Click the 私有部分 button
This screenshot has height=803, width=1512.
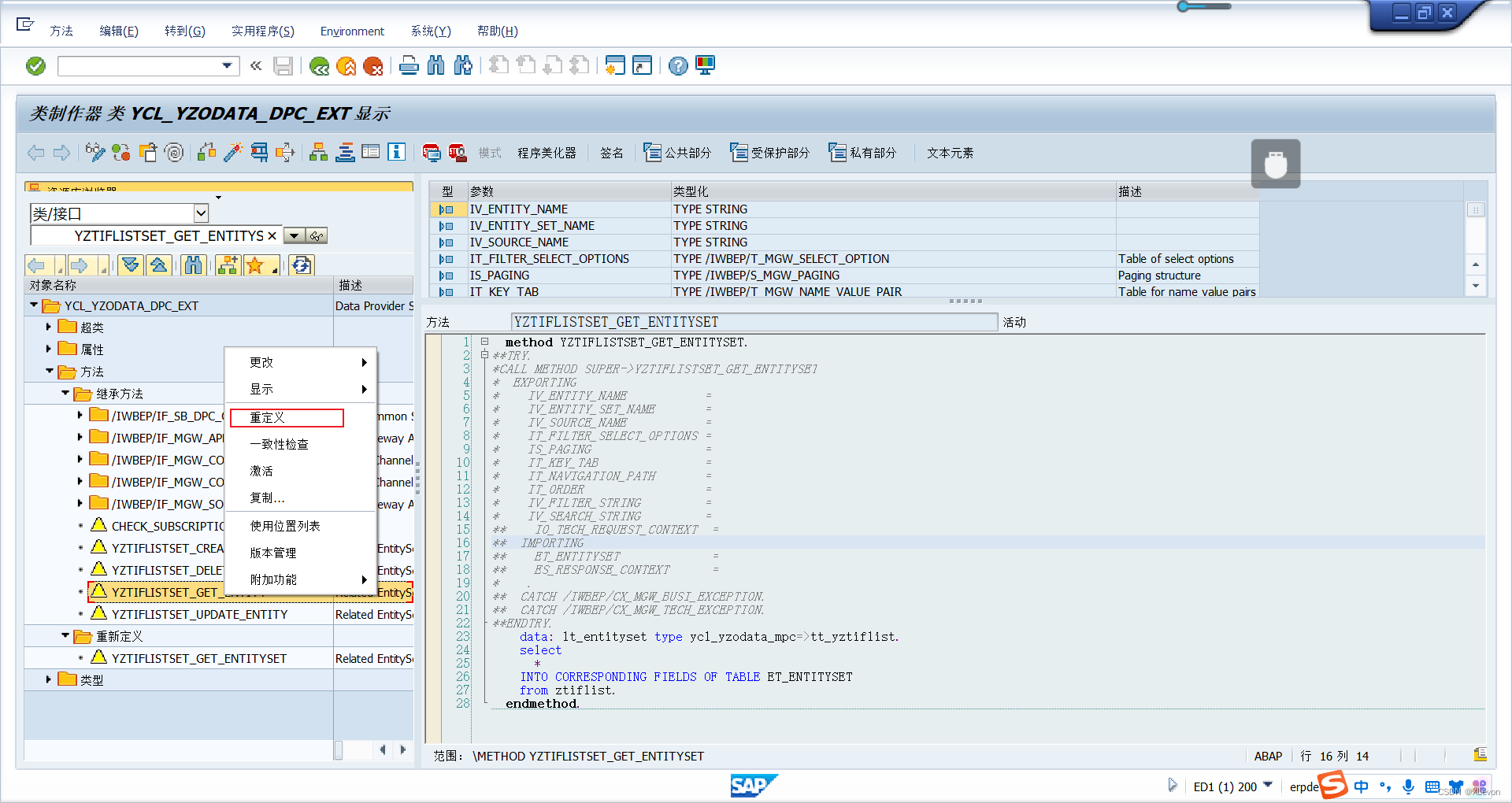(x=862, y=153)
